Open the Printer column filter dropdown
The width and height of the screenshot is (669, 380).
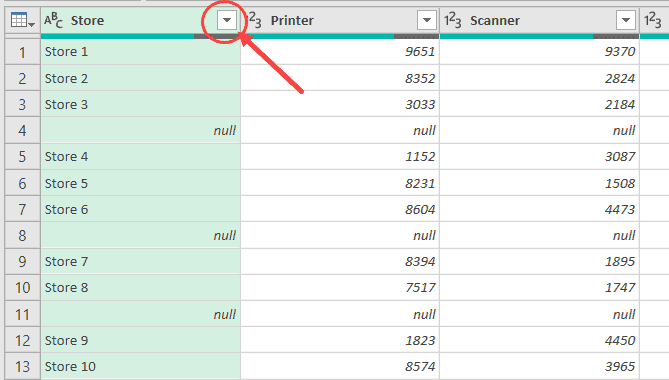pos(427,20)
